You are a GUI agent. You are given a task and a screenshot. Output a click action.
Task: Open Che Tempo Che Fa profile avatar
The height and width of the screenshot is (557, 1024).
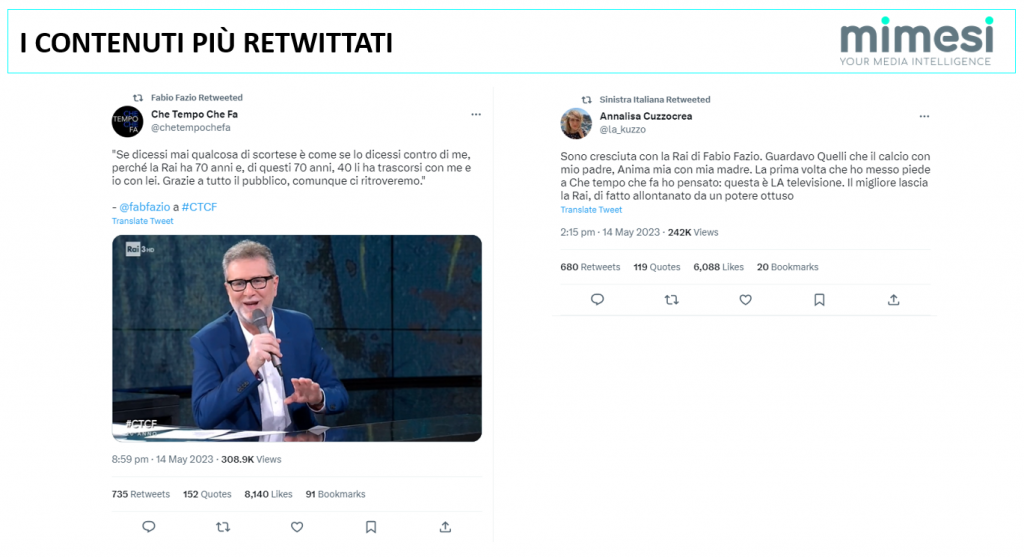tap(127, 121)
